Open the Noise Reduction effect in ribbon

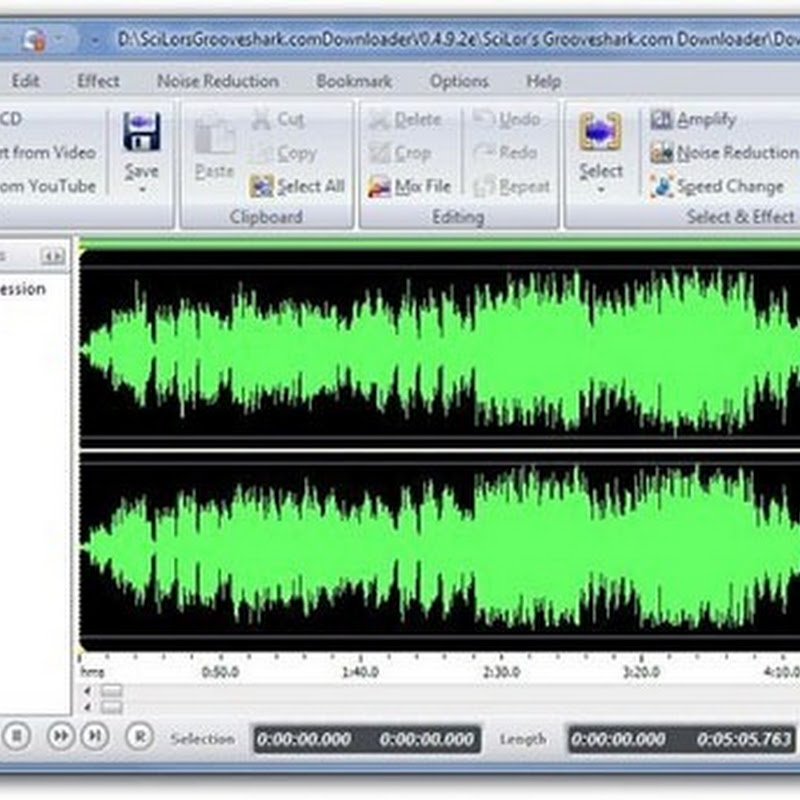(x=662, y=153)
